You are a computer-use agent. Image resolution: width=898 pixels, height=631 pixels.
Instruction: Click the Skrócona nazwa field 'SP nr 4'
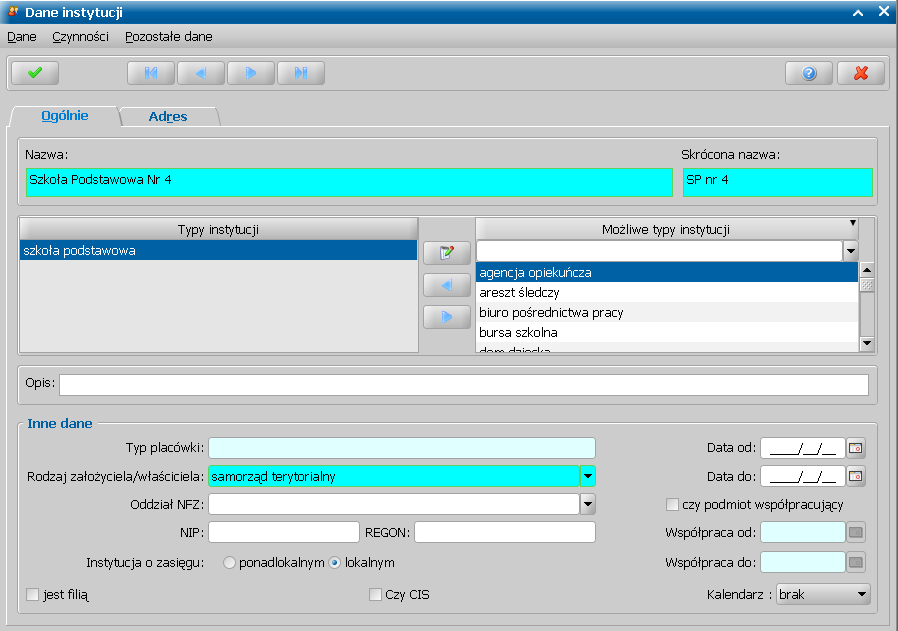(x=778, y=182)
